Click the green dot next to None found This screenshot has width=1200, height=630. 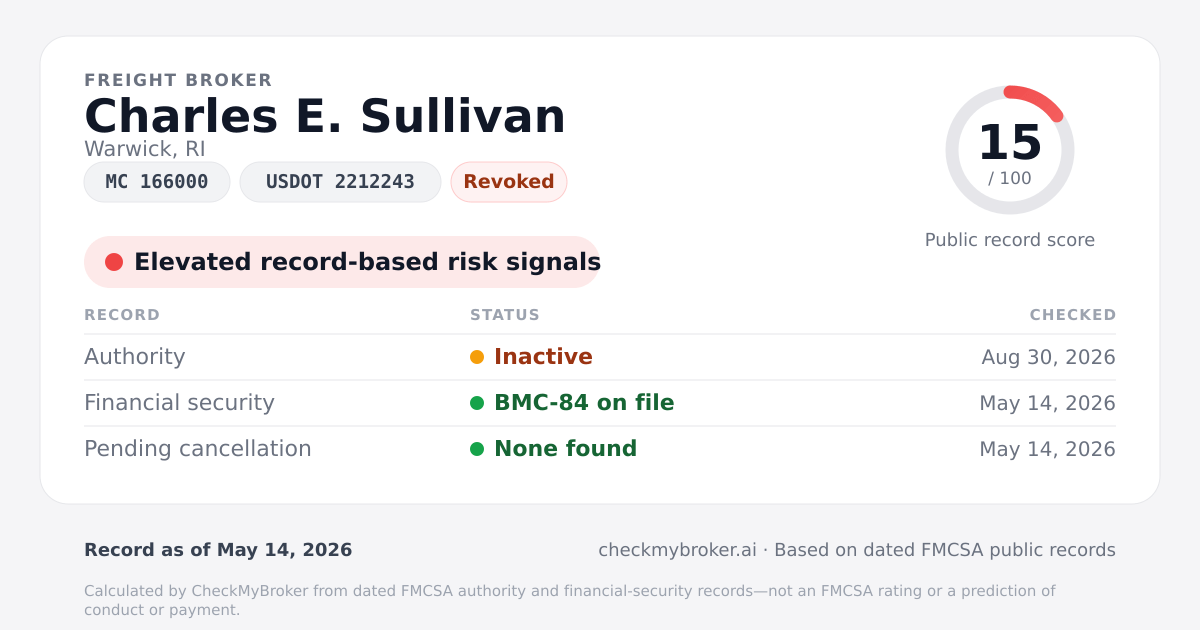click(x=477, y=449)
